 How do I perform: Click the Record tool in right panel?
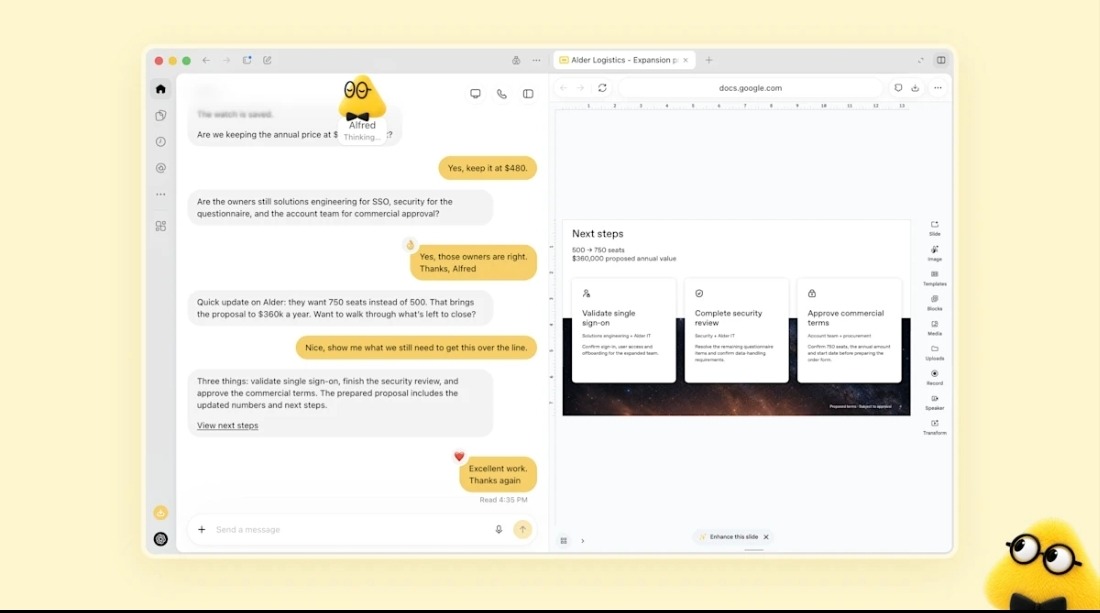click(934, 377)
